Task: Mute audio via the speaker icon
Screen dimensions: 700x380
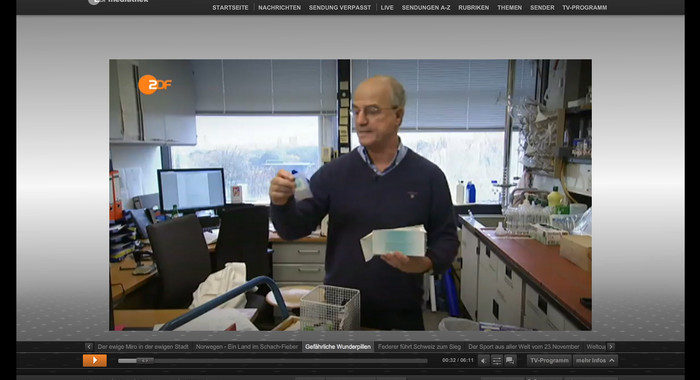Action: [483, 360]
